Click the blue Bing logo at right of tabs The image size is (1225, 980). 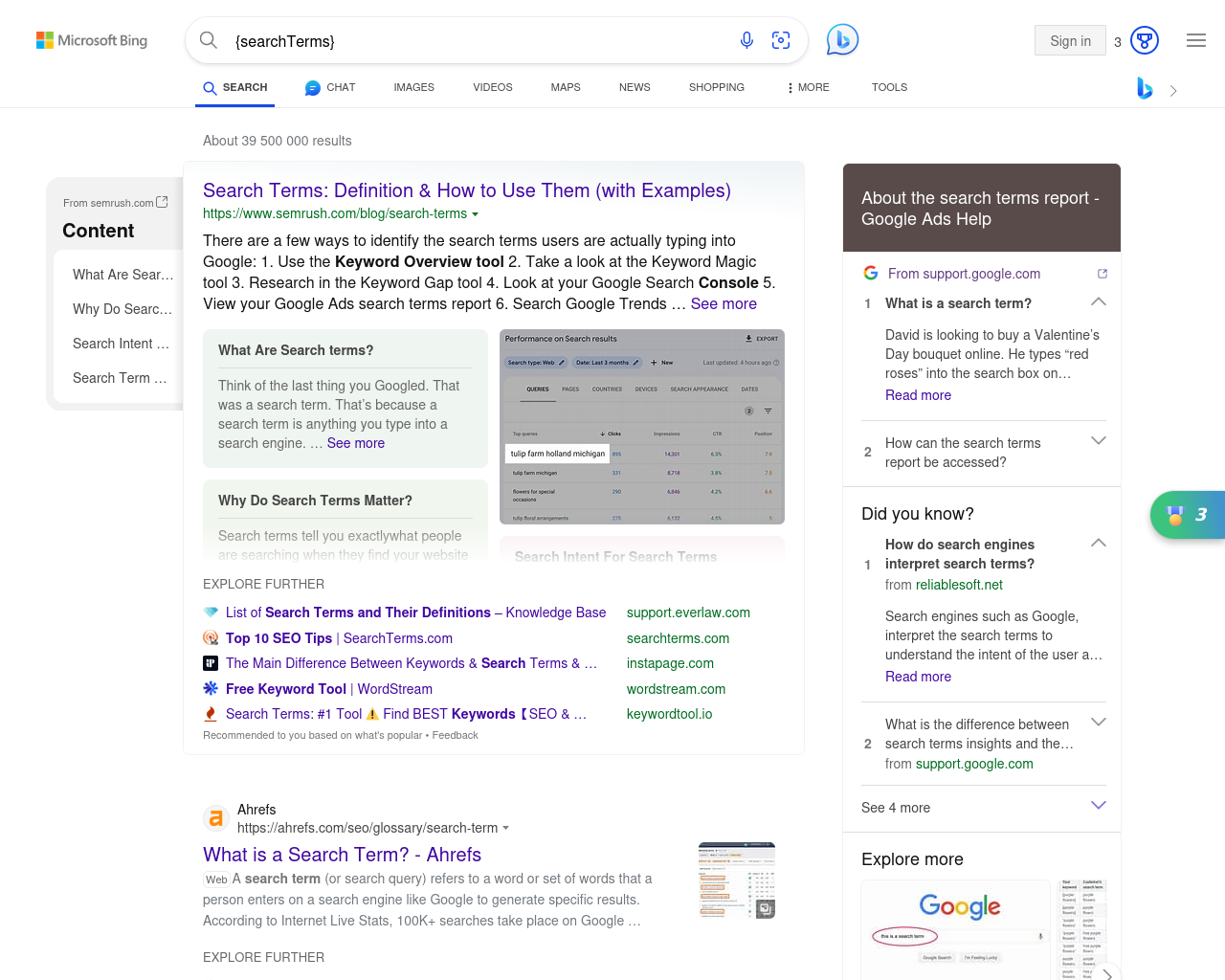pos(1145,88)
